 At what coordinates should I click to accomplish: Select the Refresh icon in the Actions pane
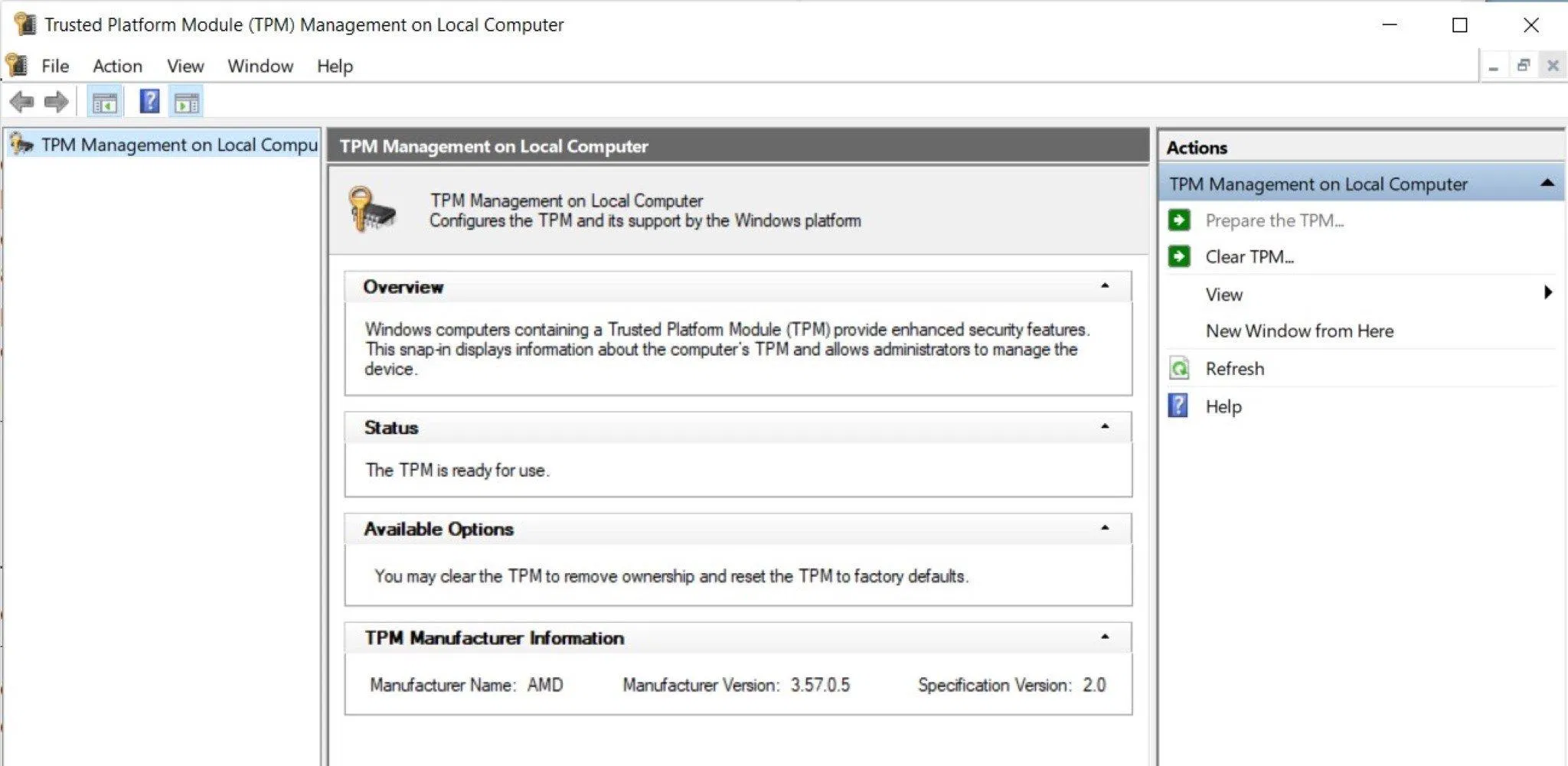click(1179, 368)
